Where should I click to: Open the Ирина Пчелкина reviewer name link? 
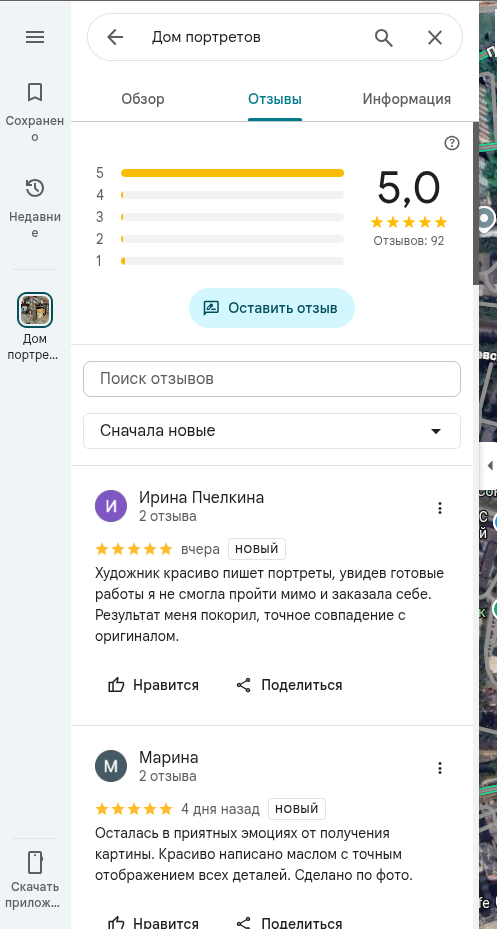(x=201, y=498)
